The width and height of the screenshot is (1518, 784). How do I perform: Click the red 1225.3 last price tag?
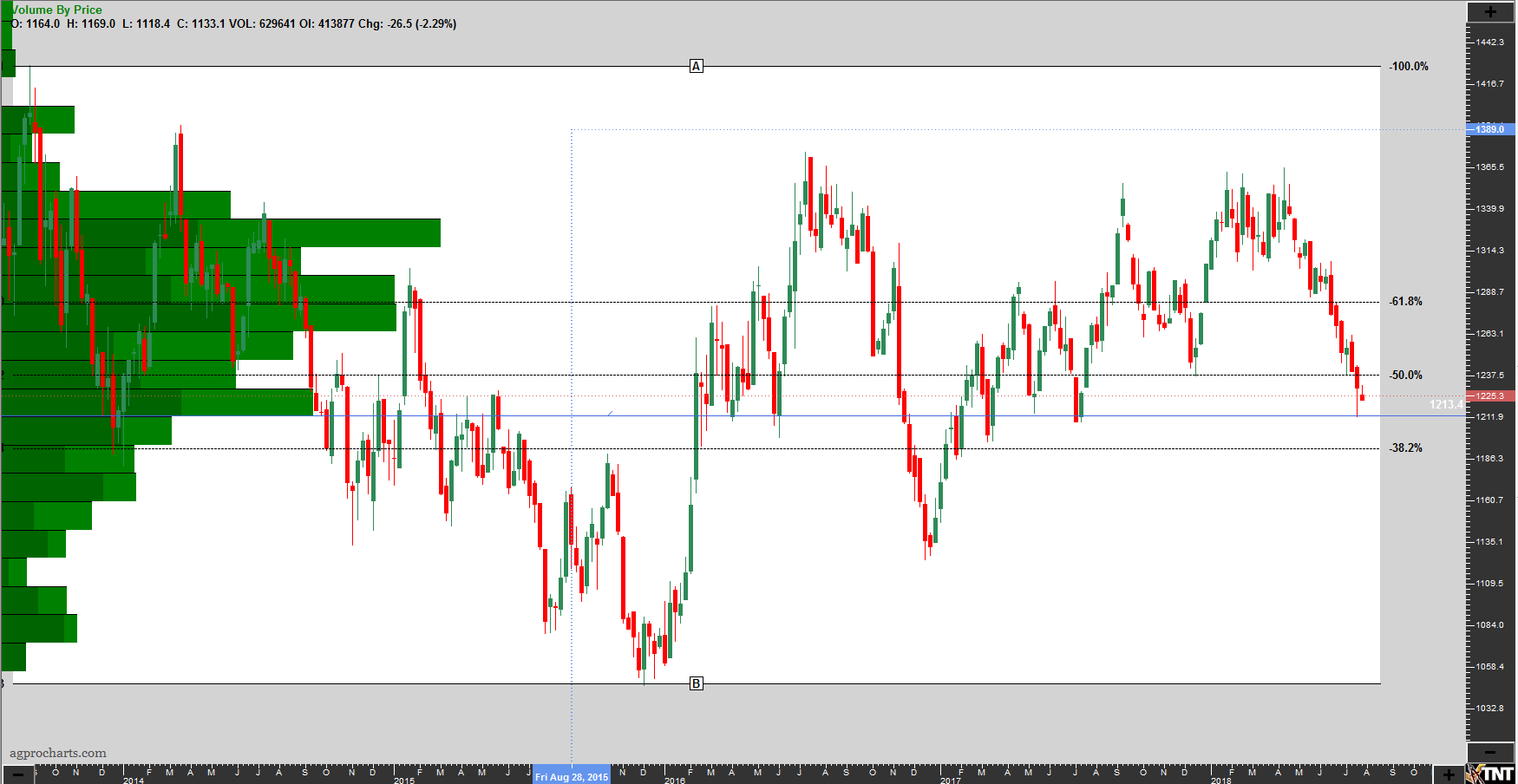click(1490, 396)
